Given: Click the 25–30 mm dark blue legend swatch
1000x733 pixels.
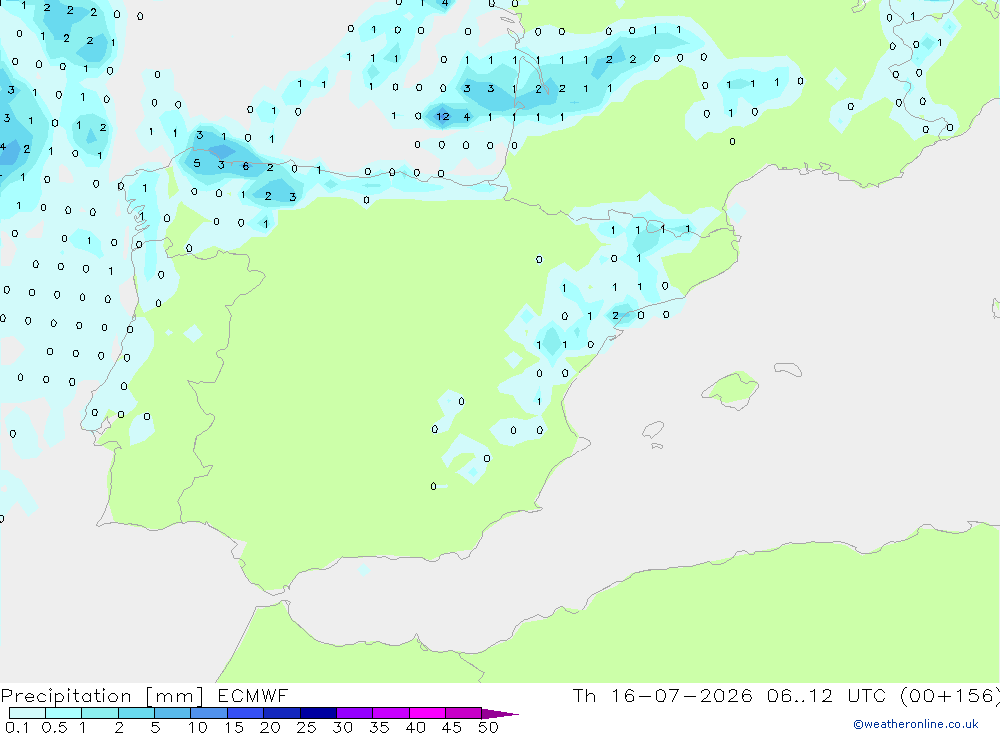Looking at the screenshot, I should point(318,713).
